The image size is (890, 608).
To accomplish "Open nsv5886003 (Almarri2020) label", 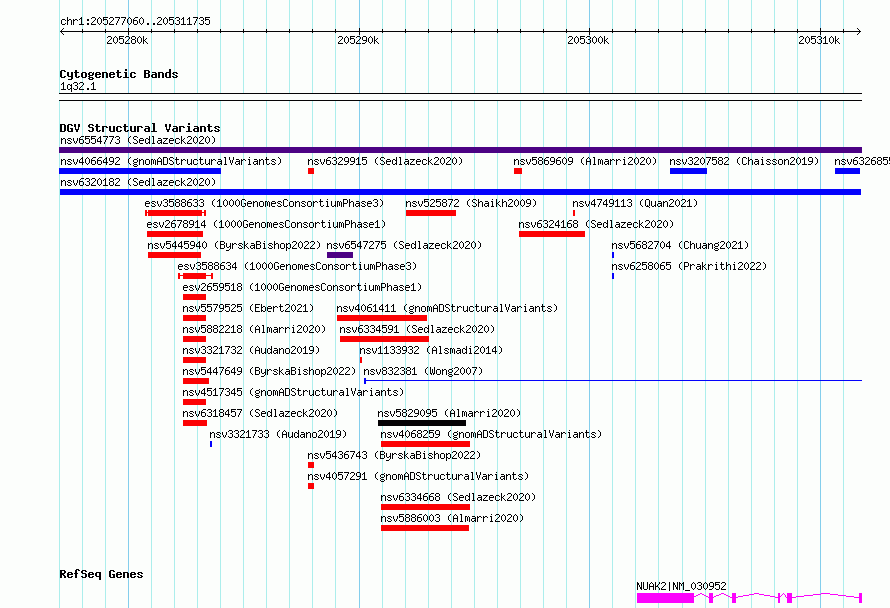I will pyautogui.click(x=452, y=518).
